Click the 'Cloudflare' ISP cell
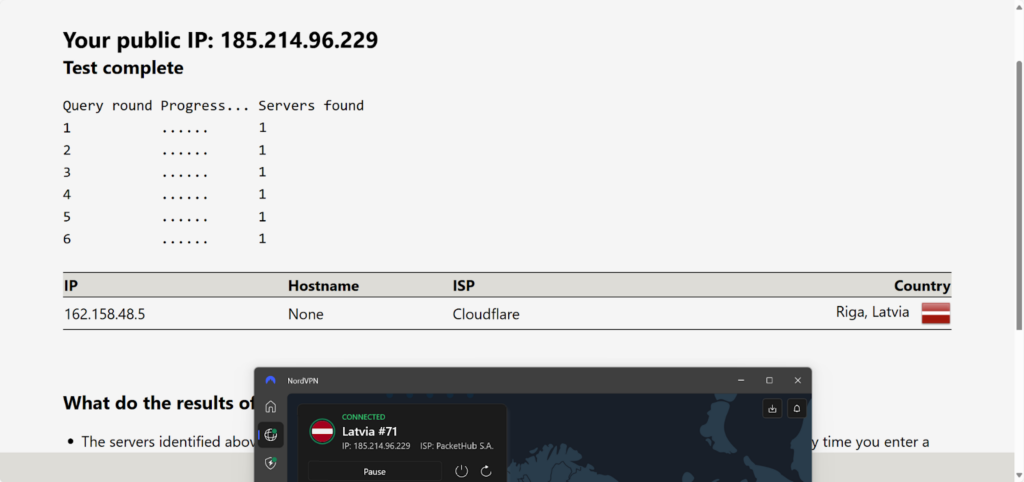The height and width of the screenshot is (482, 1024). pyautogui.click(x=486, y=314)
